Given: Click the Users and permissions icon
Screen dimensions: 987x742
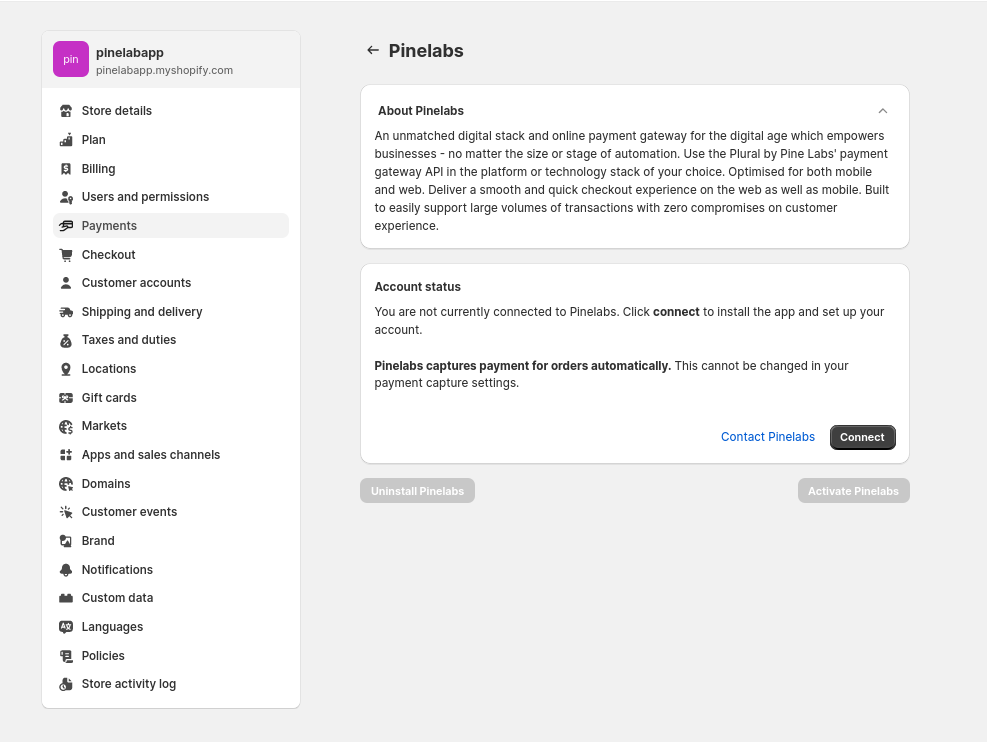Looking at the screenshot, I should tap(66, 197).
